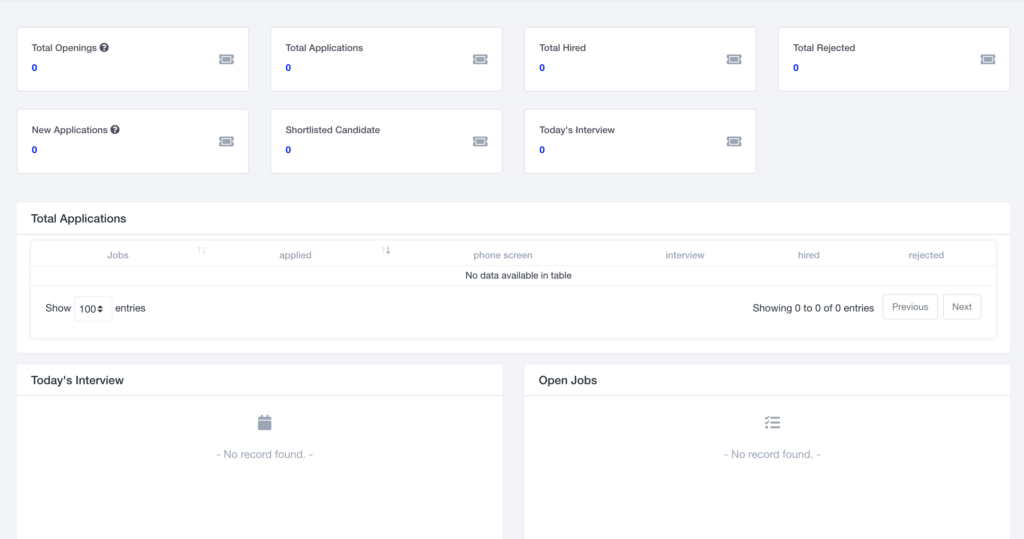
Task: Click the Previous pagination button
Action: 910,307
